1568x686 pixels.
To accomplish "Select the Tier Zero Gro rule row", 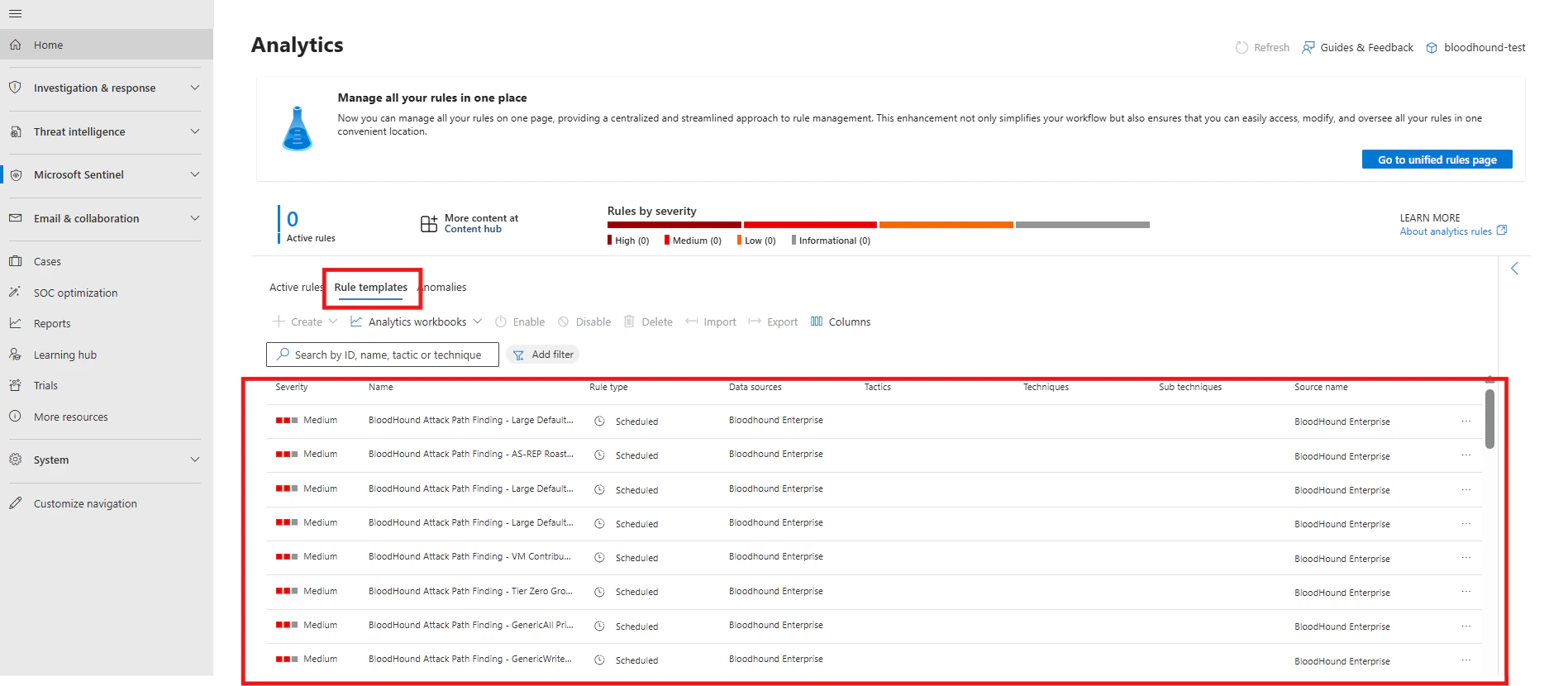I will tap(874, 592).
